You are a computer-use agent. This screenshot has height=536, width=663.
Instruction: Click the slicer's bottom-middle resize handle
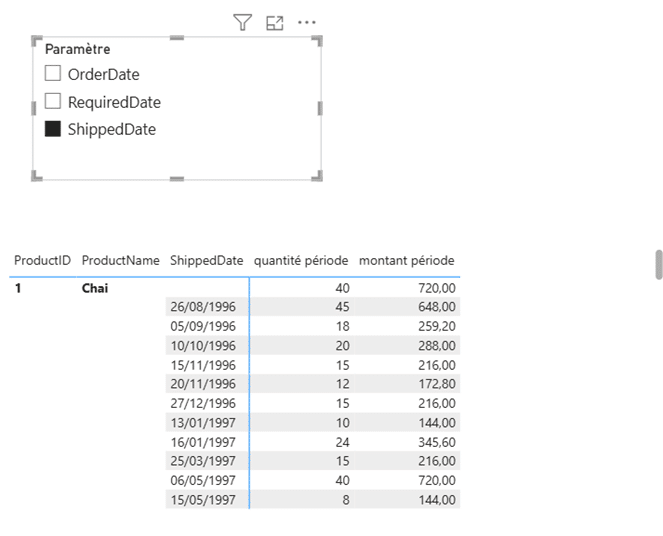pyautogui.click(x=177, y=178)
